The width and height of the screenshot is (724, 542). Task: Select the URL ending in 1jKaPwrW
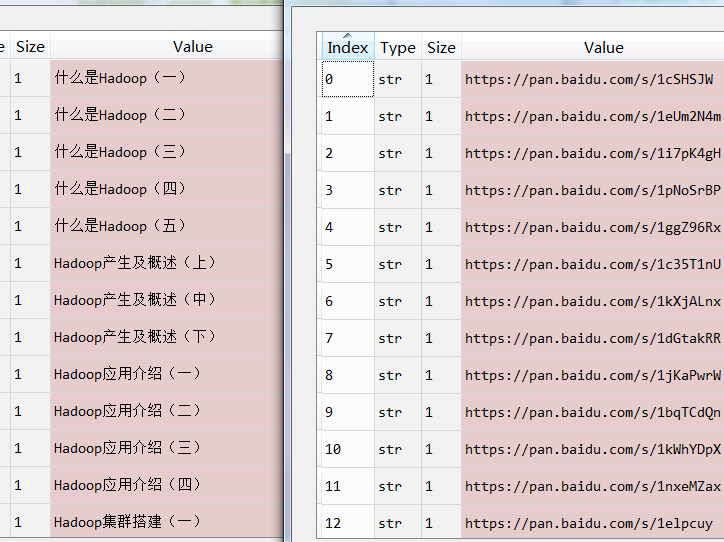tap(592, 374)
